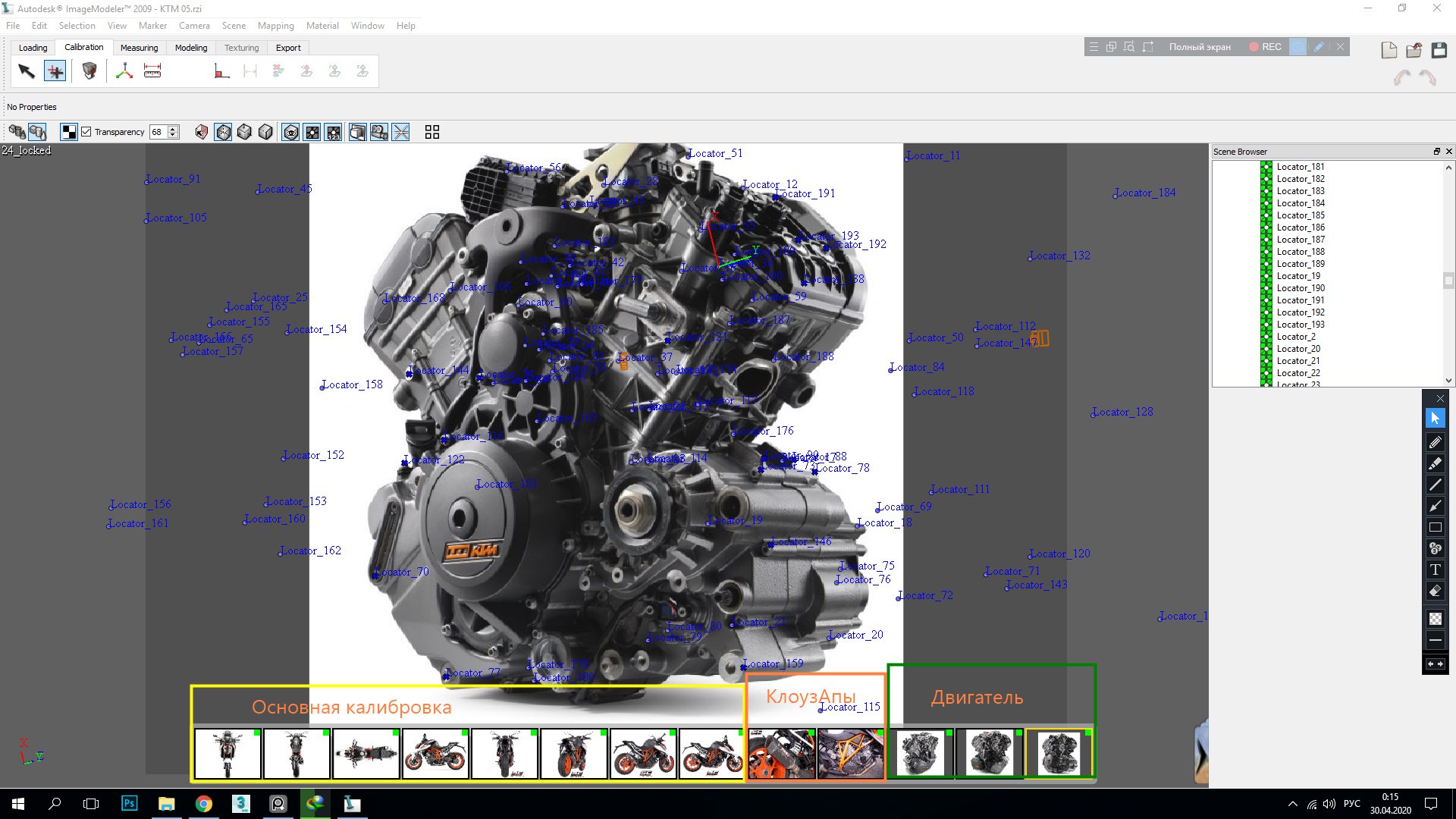Select the highlighter marker in annotation sidebar
The height and width of the screenshot is (819, 1456).
(x=1435, y=463)
